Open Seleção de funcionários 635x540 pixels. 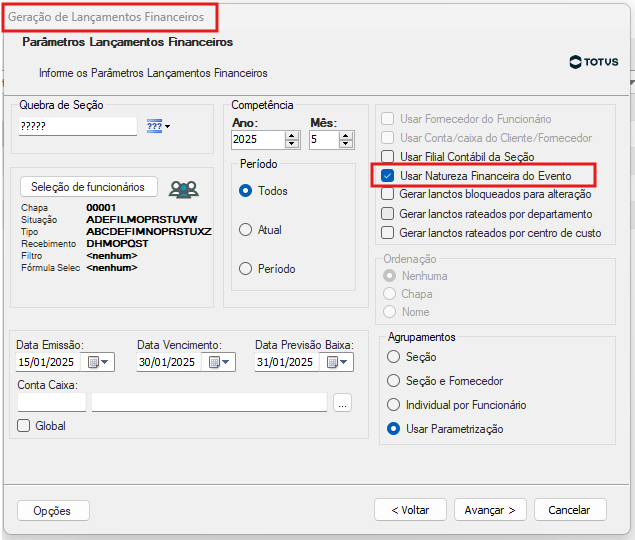pyautogui.click(x=89, y=187)
